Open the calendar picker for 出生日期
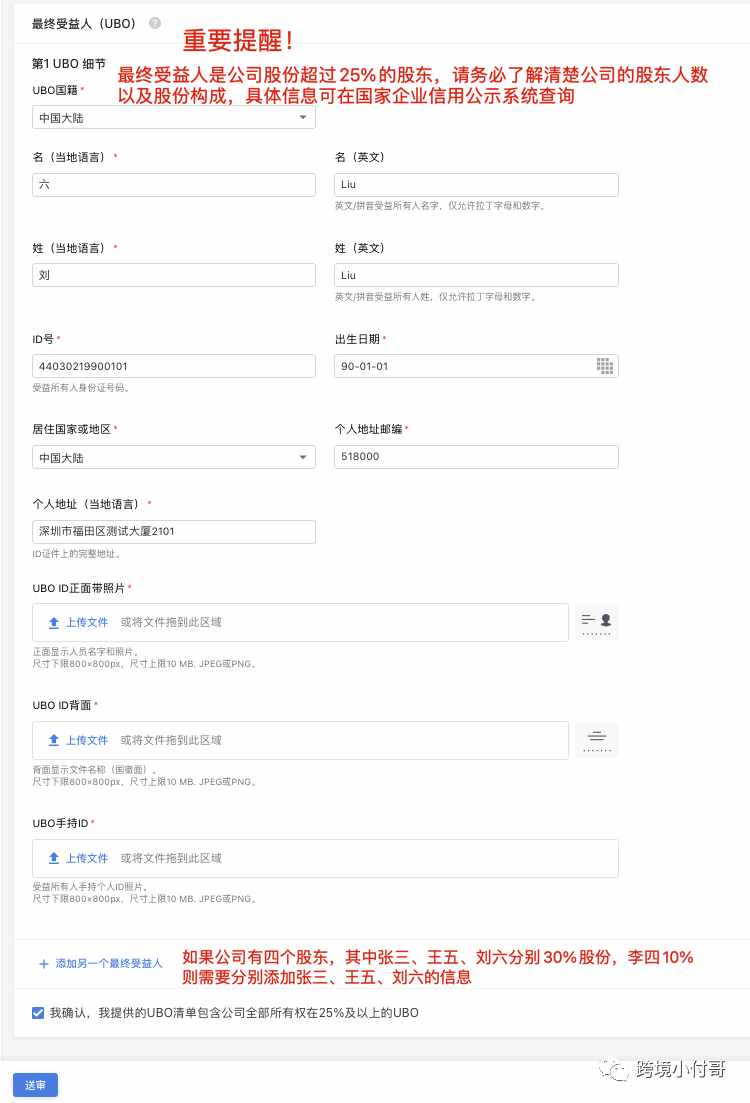The image size is (750, 1103). 604,366
